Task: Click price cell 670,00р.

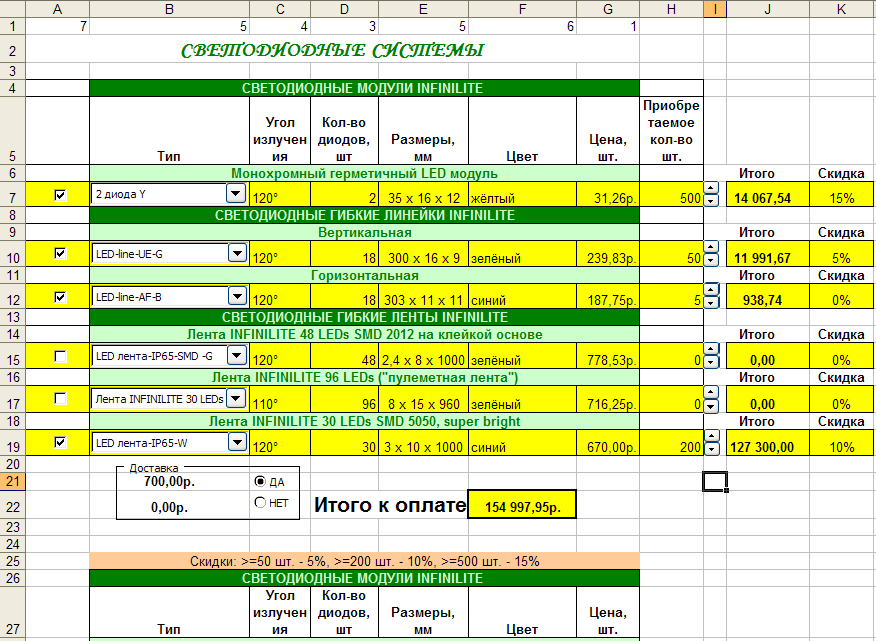Action: point(608,443)
